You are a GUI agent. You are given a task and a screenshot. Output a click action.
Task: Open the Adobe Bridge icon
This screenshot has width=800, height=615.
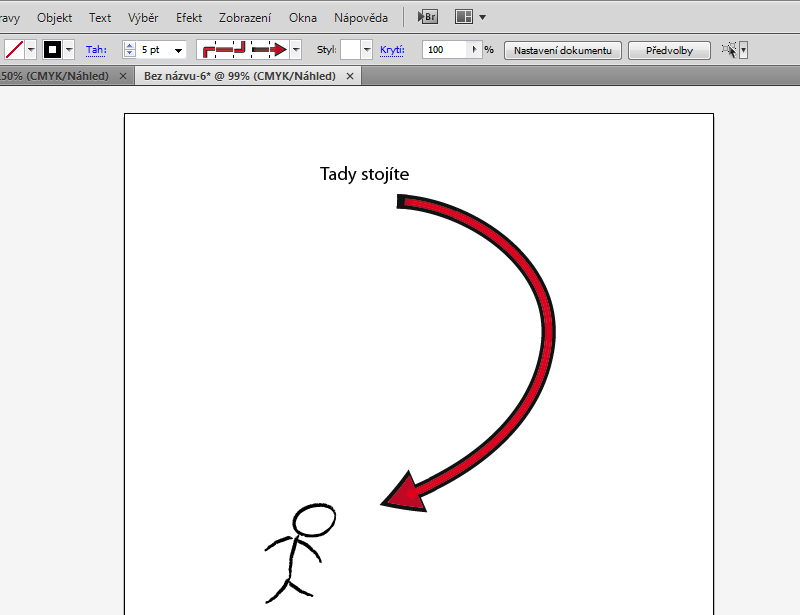point(427,17)
